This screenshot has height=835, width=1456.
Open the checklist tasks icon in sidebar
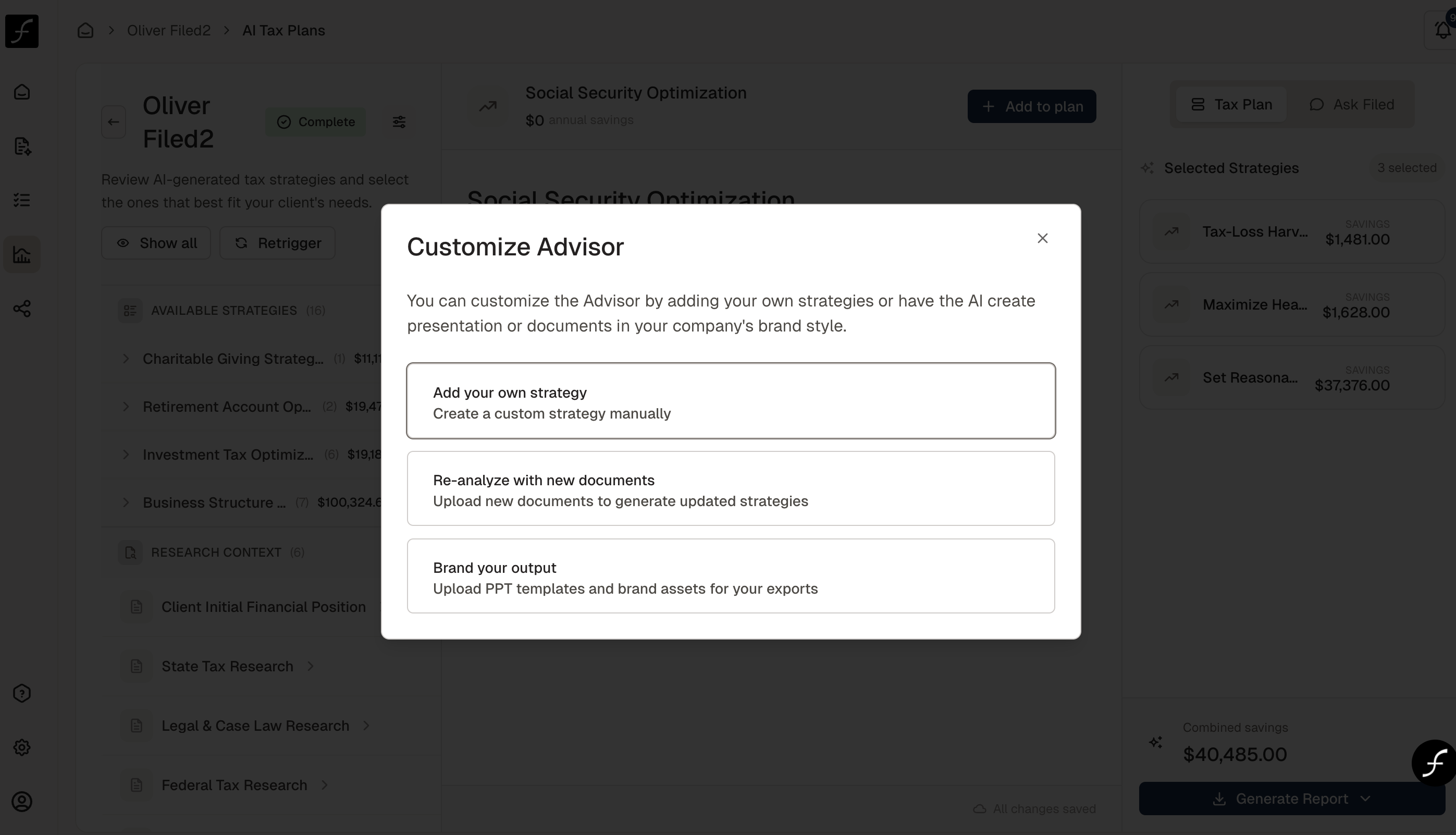click(x=22, y=200)
